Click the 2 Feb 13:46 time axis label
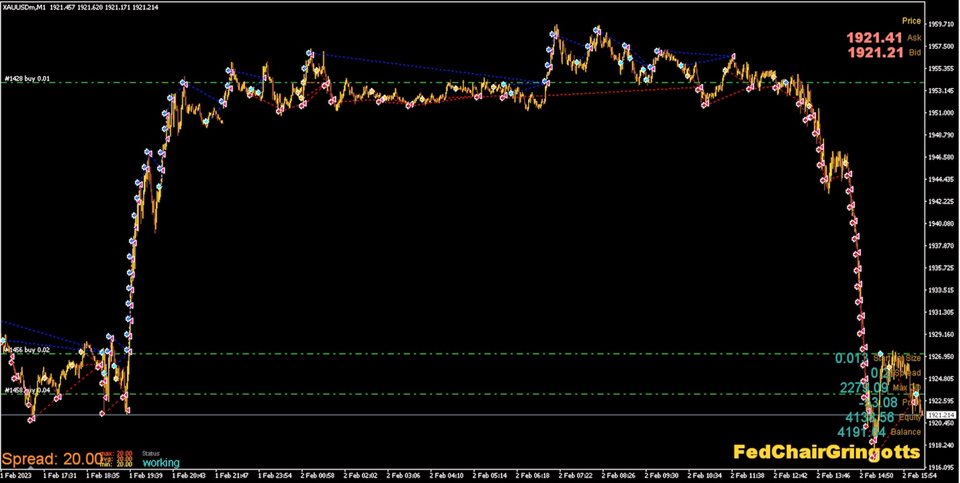960x483 pixels. (834, 475)
